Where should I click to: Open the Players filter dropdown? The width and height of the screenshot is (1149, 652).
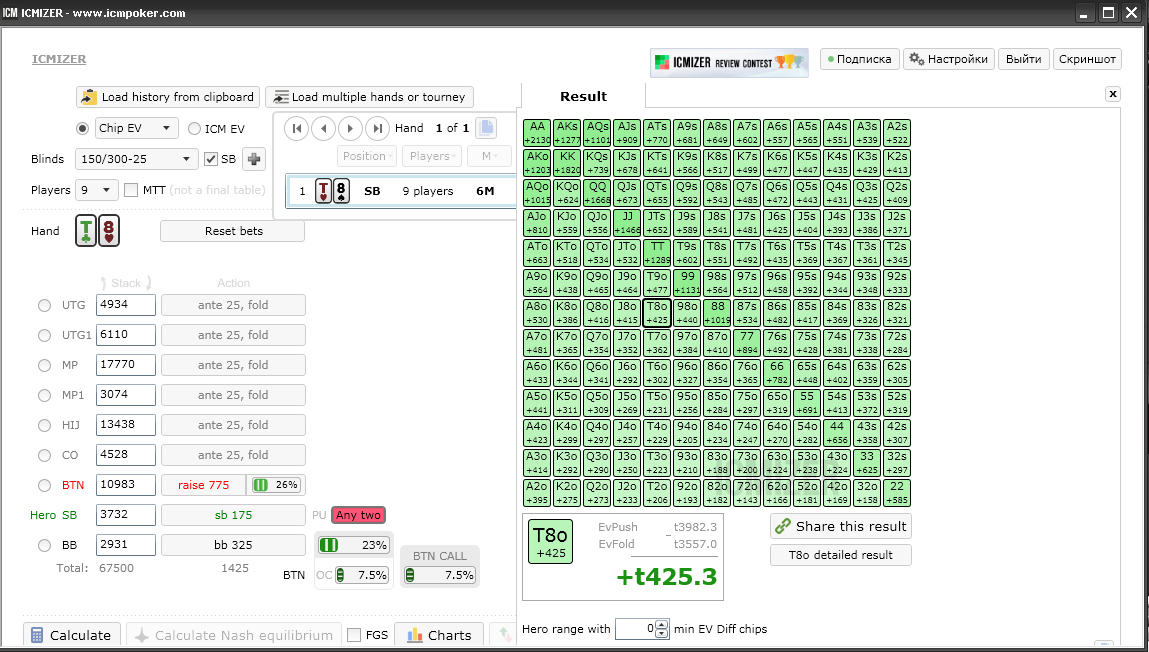(x=432, y=156)
